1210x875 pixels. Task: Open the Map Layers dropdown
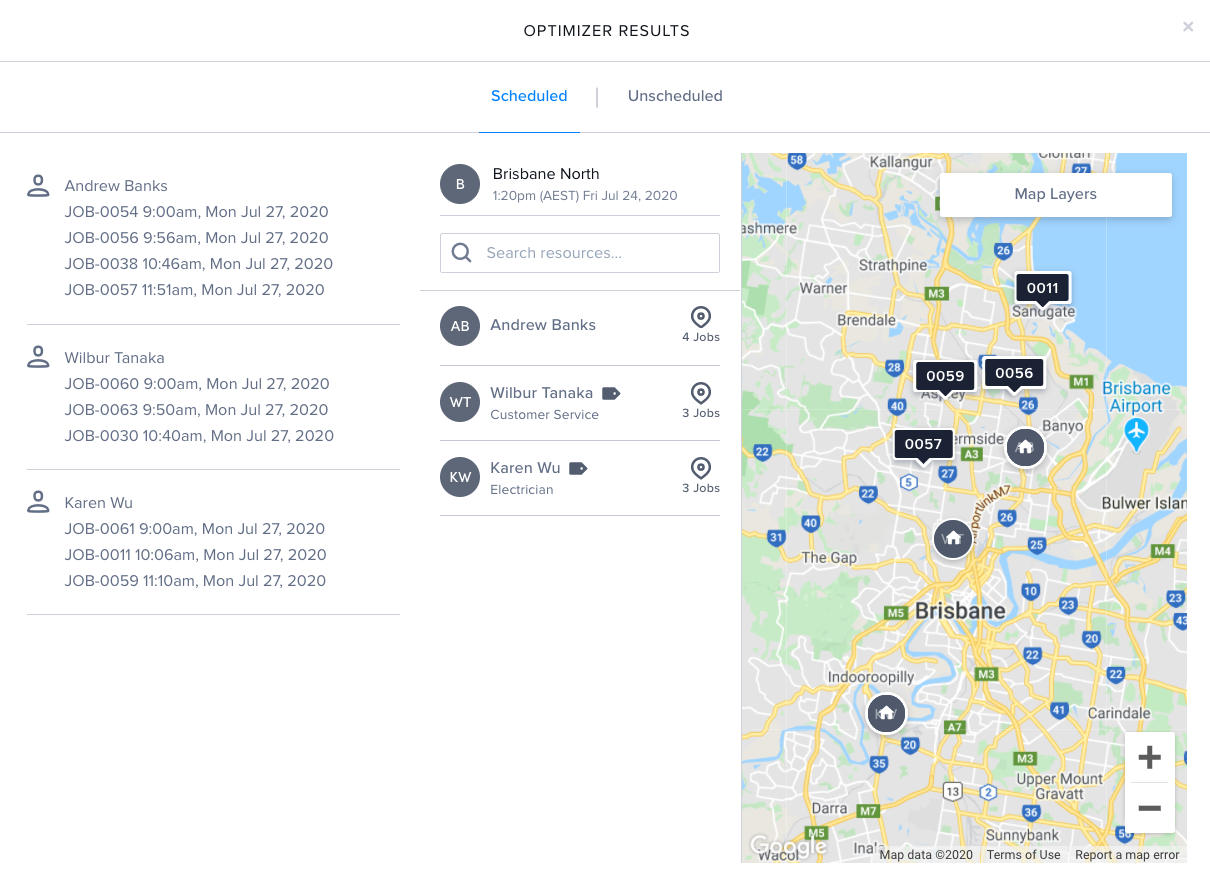[x=1055, y=194]
